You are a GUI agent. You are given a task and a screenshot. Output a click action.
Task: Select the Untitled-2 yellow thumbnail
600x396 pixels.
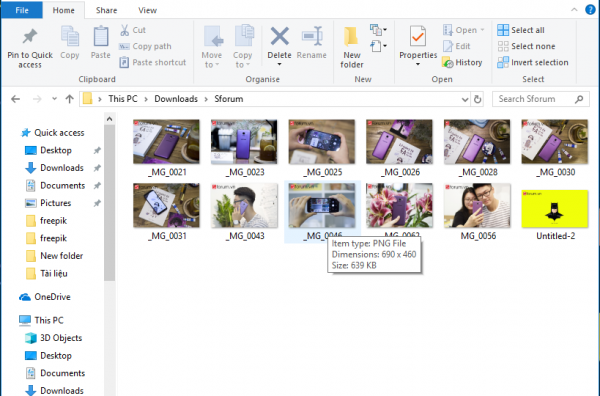554,209
